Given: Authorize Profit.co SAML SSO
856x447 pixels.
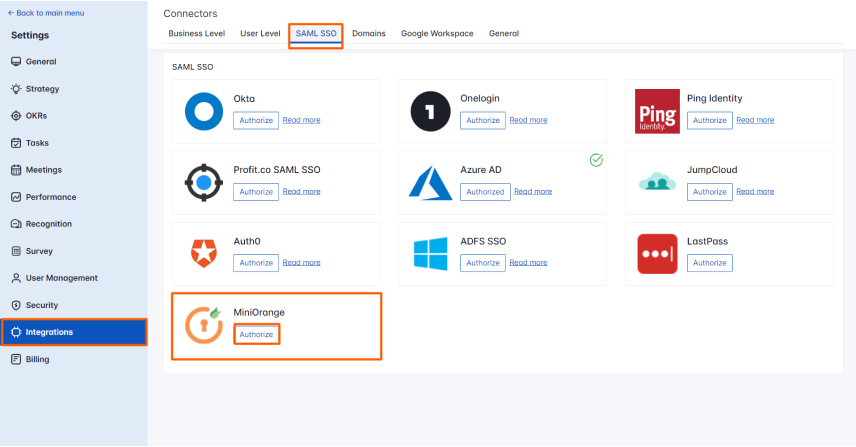Looking at the screenshot, I should (256, 192).
